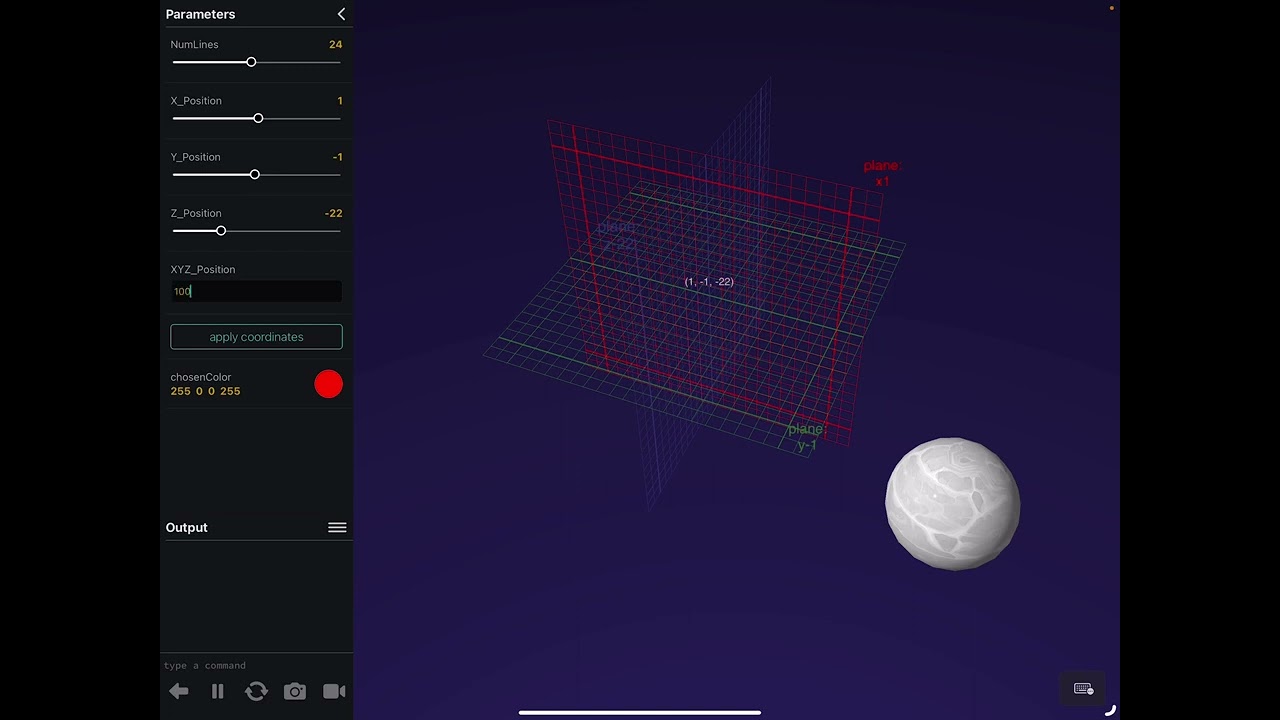Adjust the NumLines slider handle
The image size is (1280, 720).
pyautogui.click(x=251, y=62)
